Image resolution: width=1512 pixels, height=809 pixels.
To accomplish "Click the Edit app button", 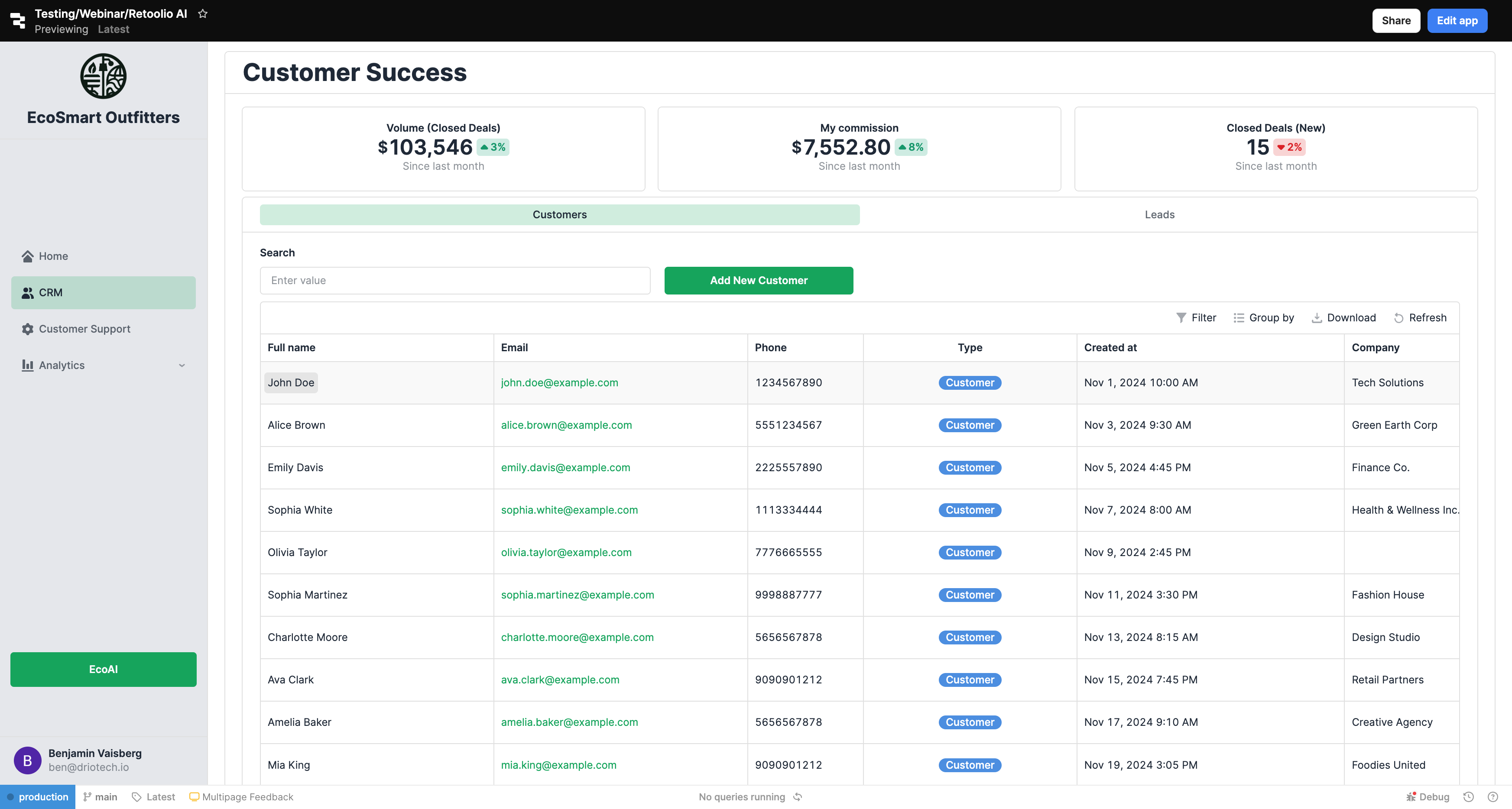I will [x=1457, y=20].
